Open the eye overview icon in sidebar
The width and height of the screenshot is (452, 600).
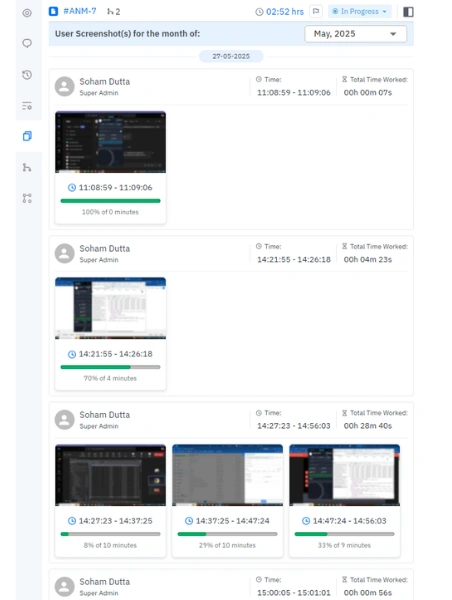point(27,13)
